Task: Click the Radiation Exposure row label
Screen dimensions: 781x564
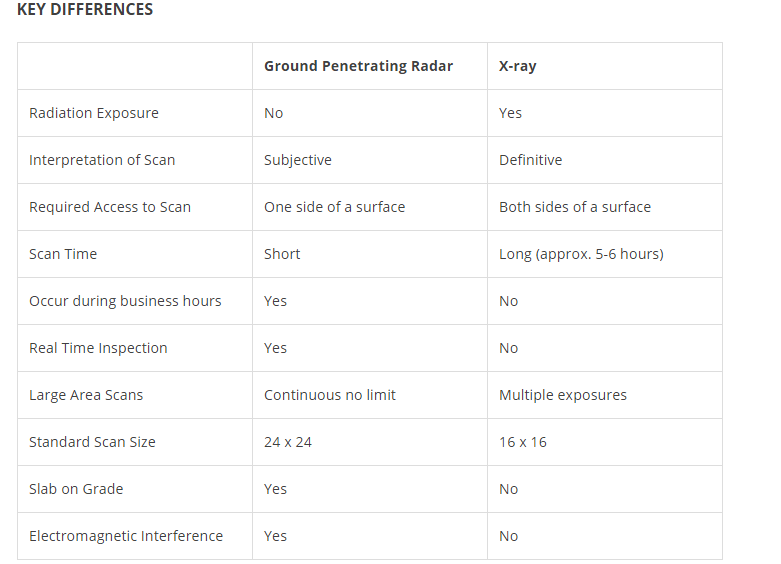Action: click(94, 113)
